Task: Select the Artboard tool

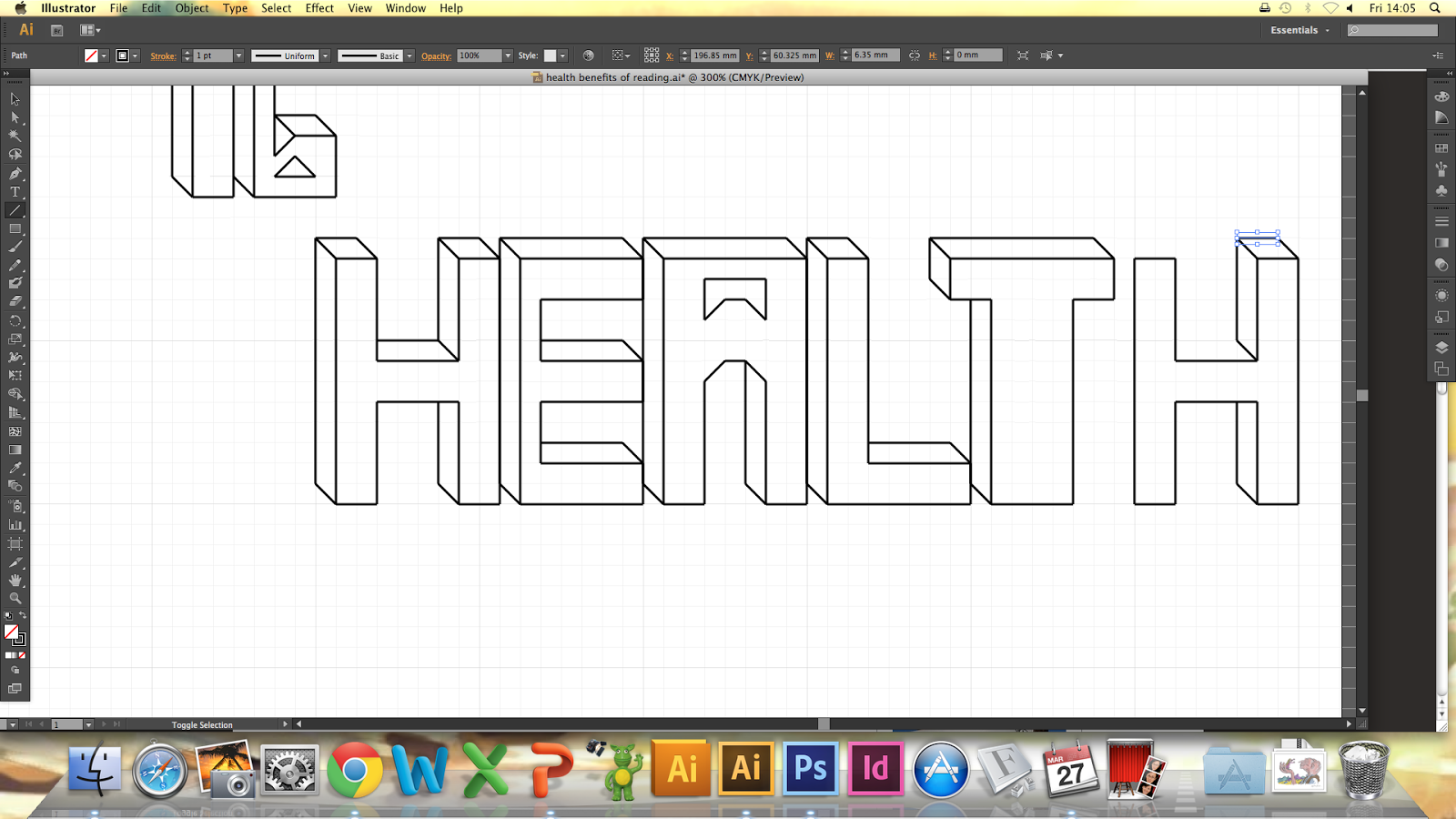Action: [x=15, y=543]
